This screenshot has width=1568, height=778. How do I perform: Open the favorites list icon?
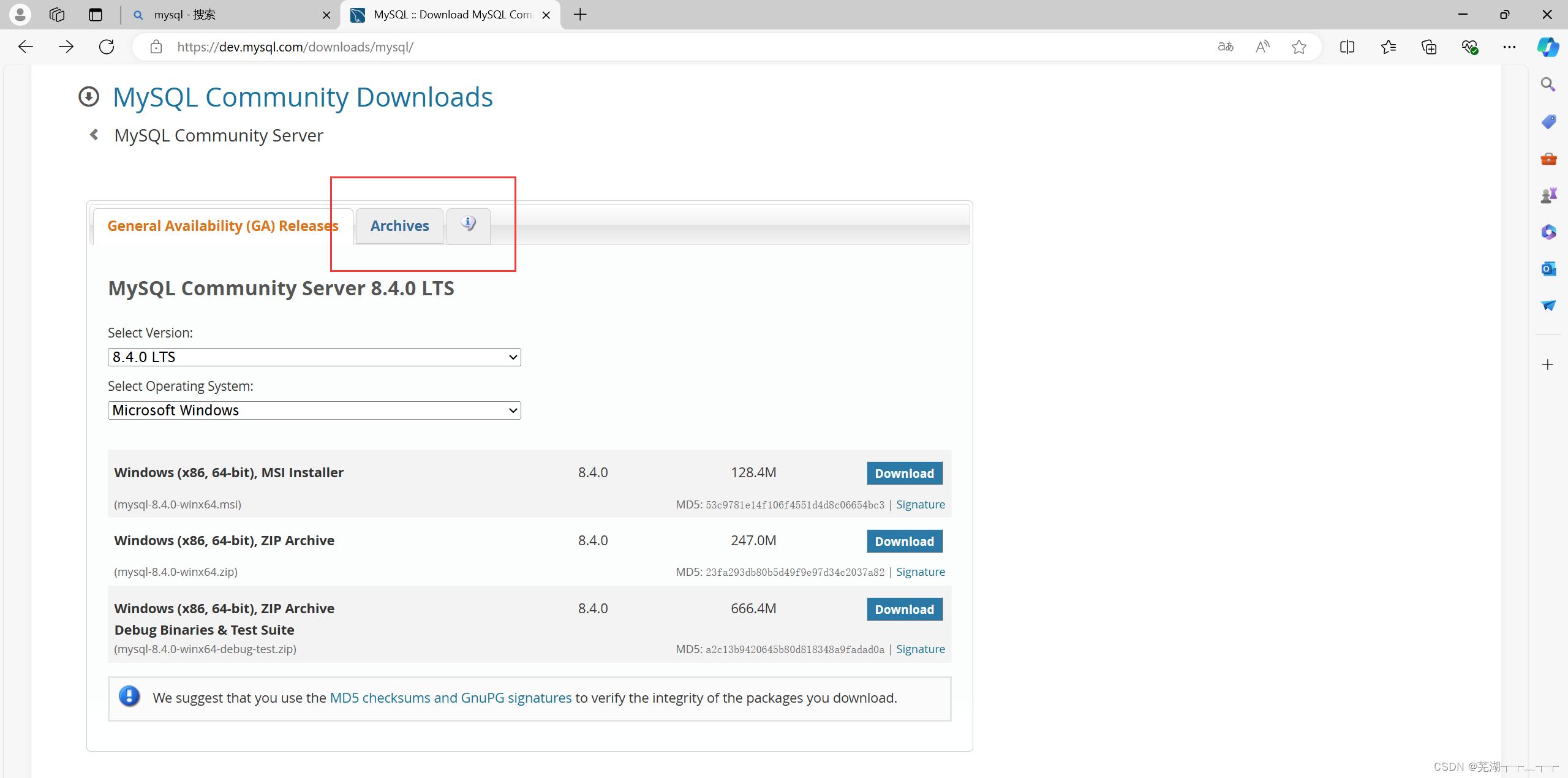pos(1388,47)
